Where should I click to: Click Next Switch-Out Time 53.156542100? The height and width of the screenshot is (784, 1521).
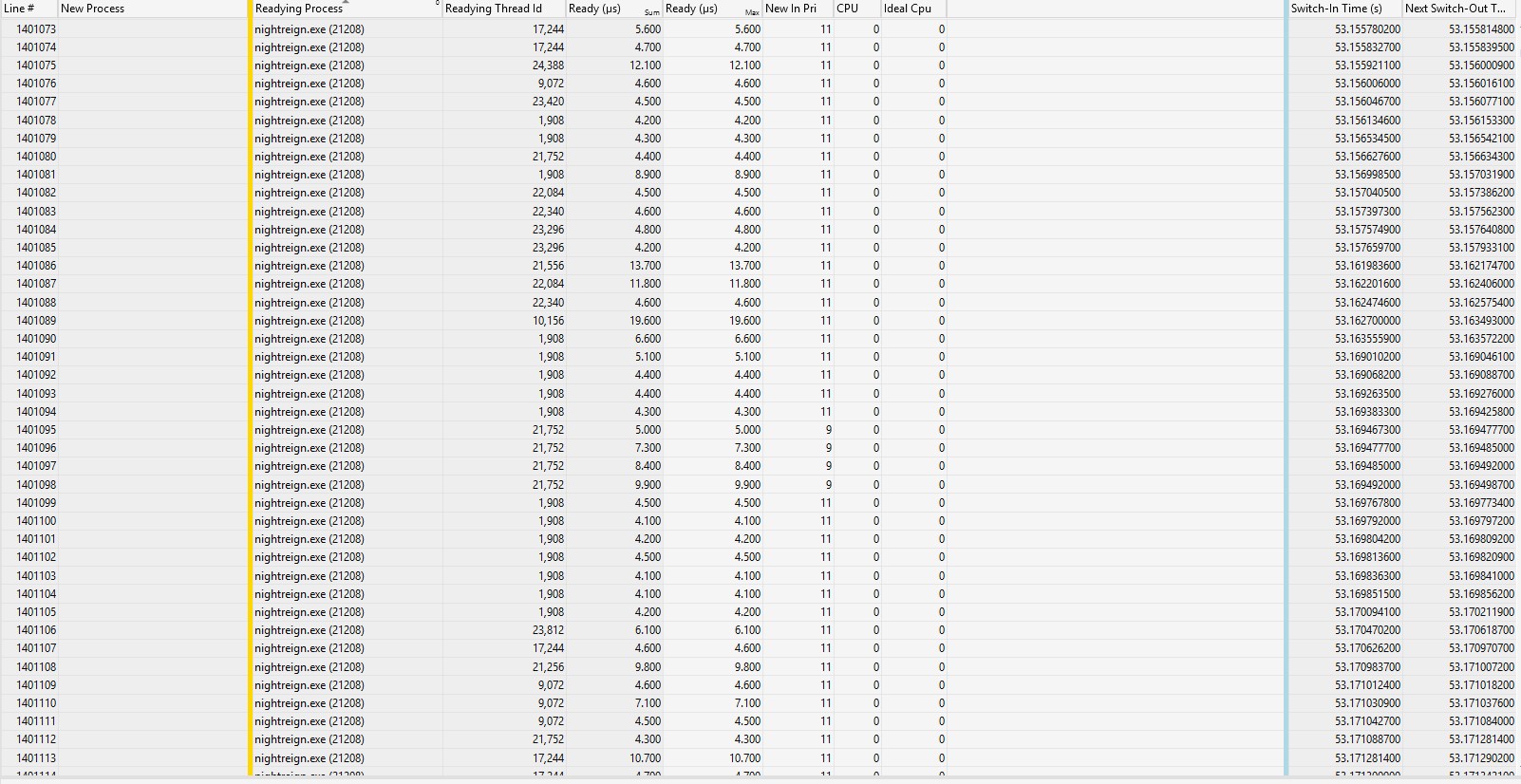point(1482,139)
